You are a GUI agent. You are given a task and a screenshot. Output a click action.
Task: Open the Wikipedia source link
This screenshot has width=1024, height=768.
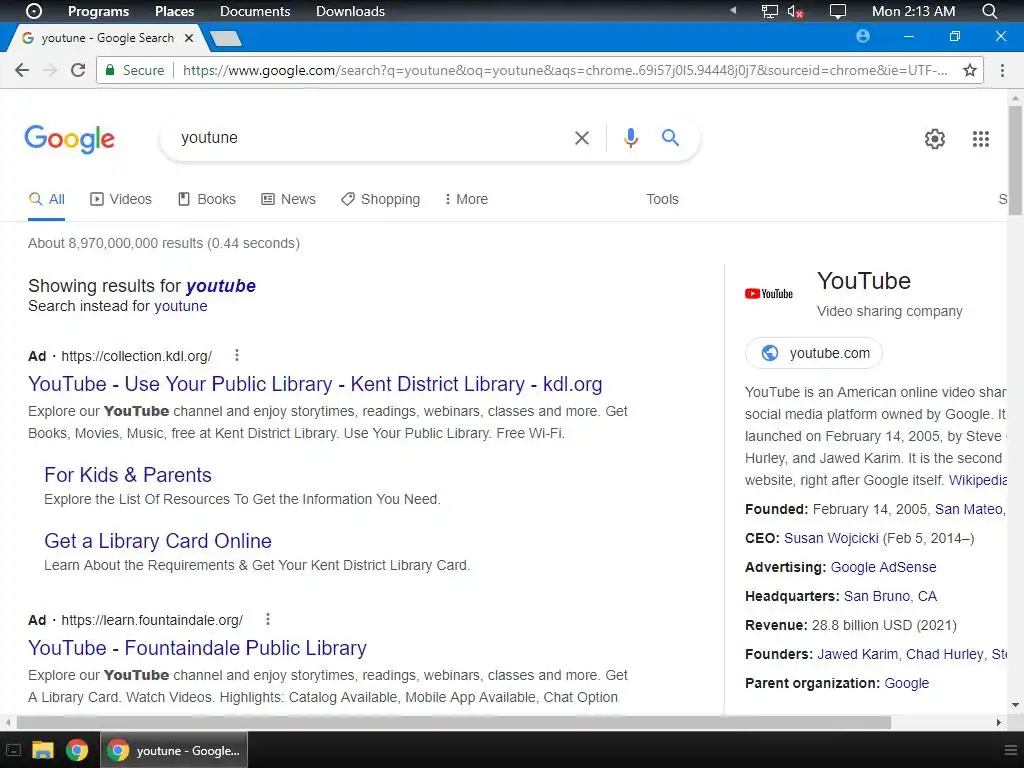coord(978,480)
